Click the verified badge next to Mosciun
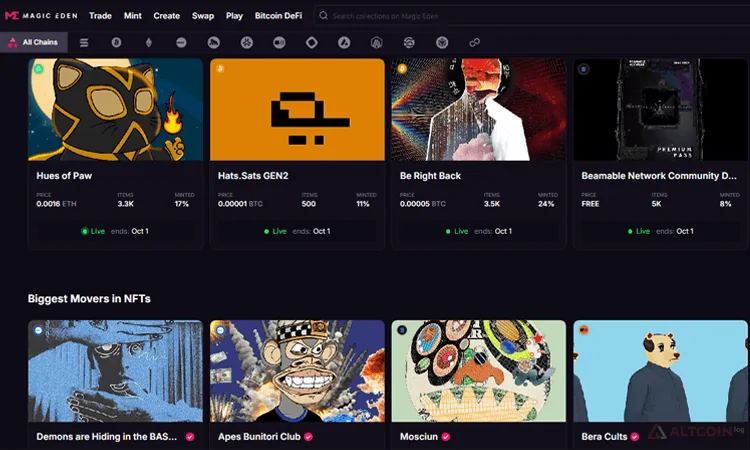The height and width of the screenshot is (450, 750). click(x=446, y=437)
